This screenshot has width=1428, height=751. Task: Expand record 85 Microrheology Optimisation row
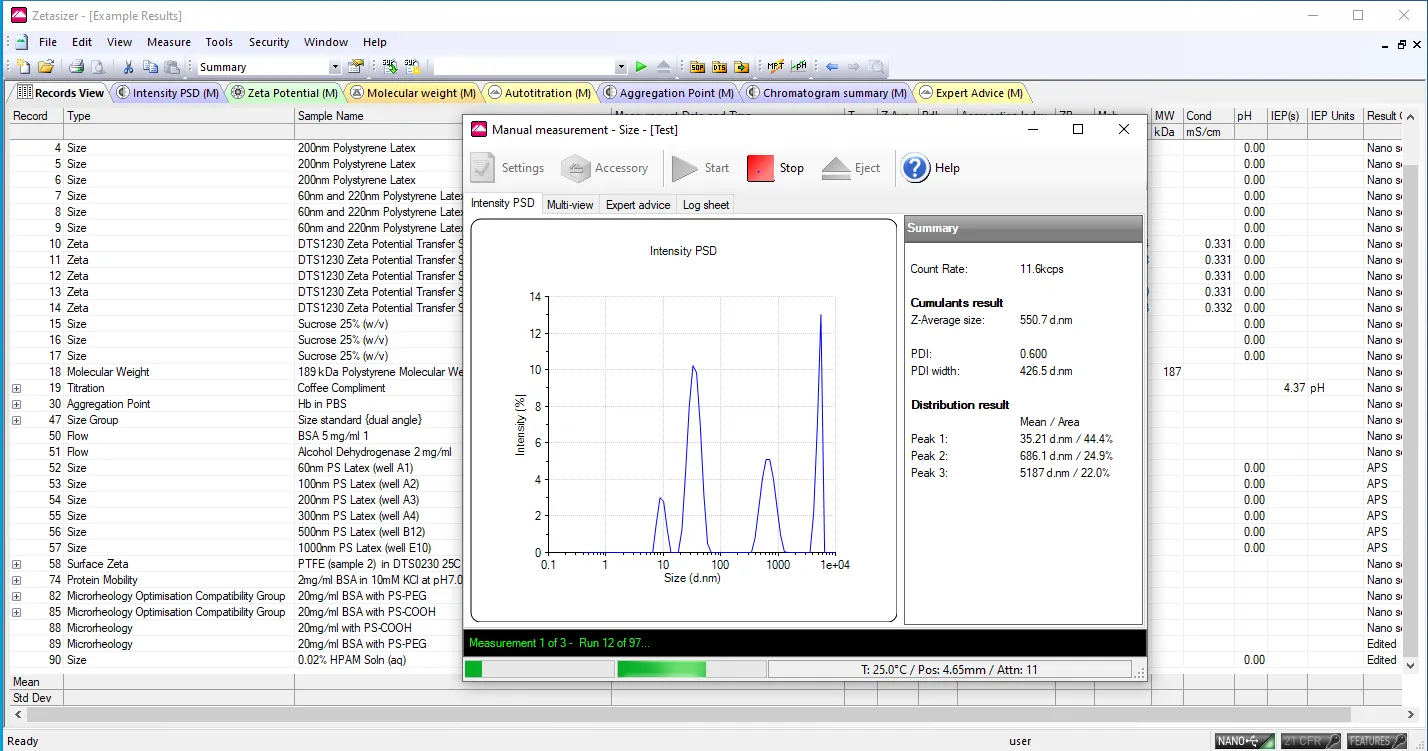pyautogui.click(x=16, y=612)
